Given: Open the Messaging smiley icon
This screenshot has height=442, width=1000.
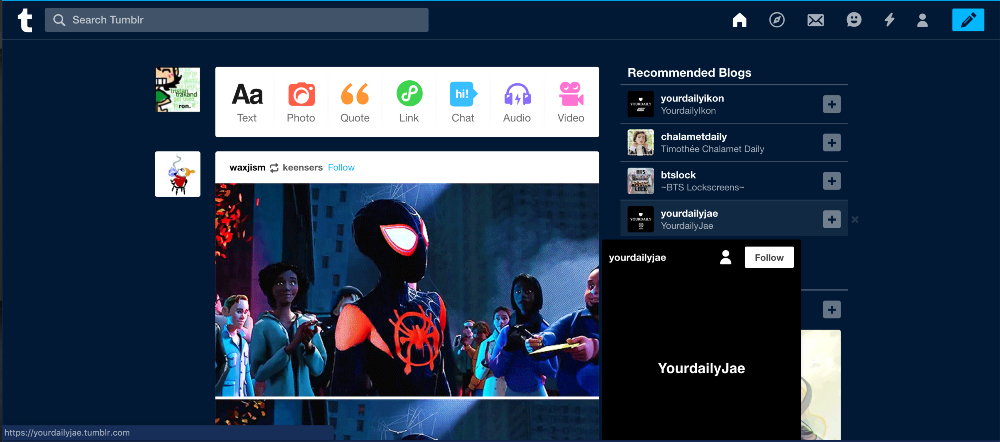Looking at the screenshot, I should (x=853, y=20).
